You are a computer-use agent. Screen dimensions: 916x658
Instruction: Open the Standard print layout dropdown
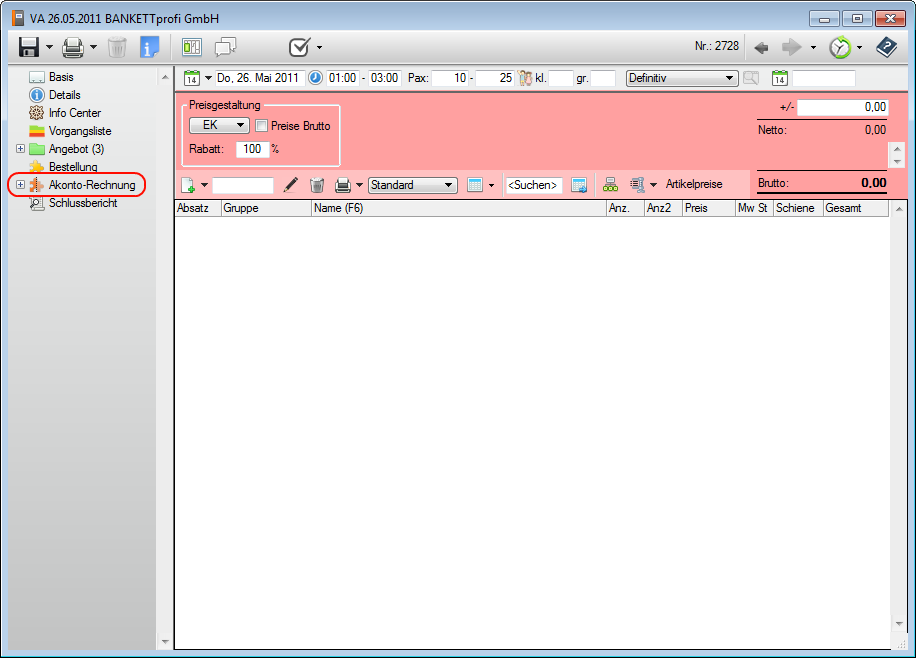pyautogui.click(x=412, y=185)
